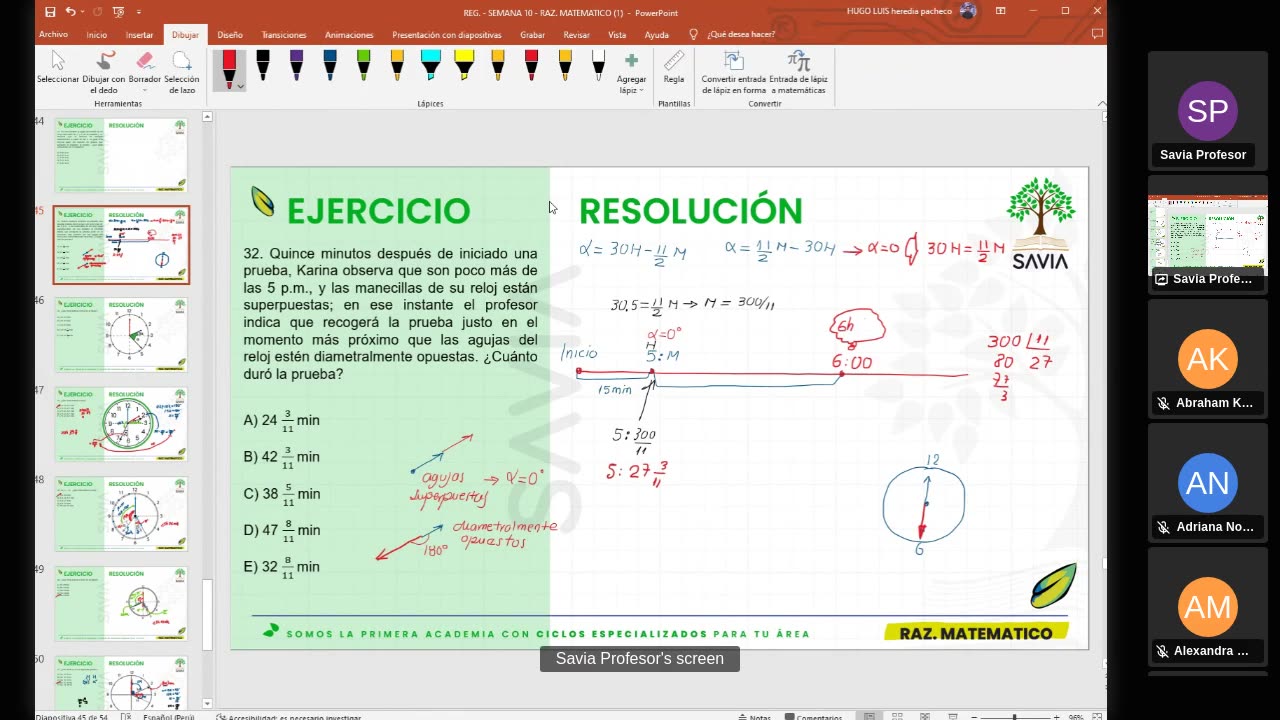Open the Vista tab
The width and height of the screenshot is (1280, 720).
617,34
